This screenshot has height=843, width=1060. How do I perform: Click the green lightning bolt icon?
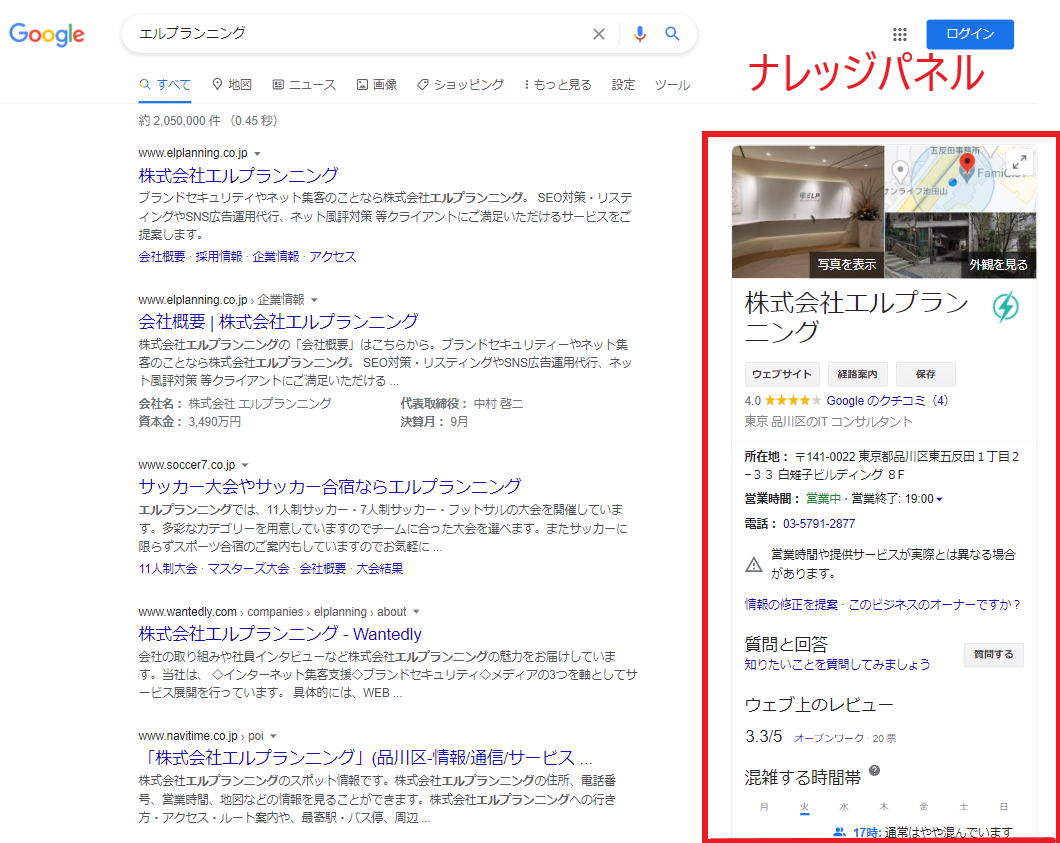1006,307
